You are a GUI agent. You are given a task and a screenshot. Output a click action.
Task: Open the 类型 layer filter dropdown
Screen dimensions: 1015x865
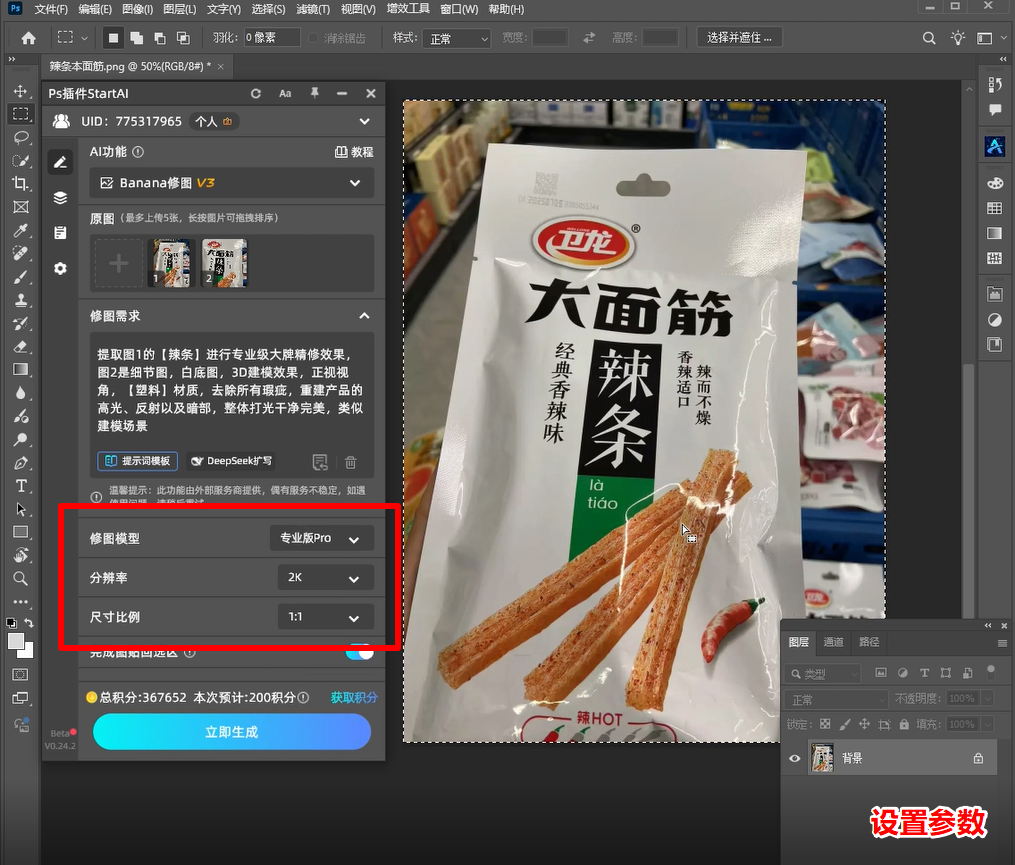(824, 673)
